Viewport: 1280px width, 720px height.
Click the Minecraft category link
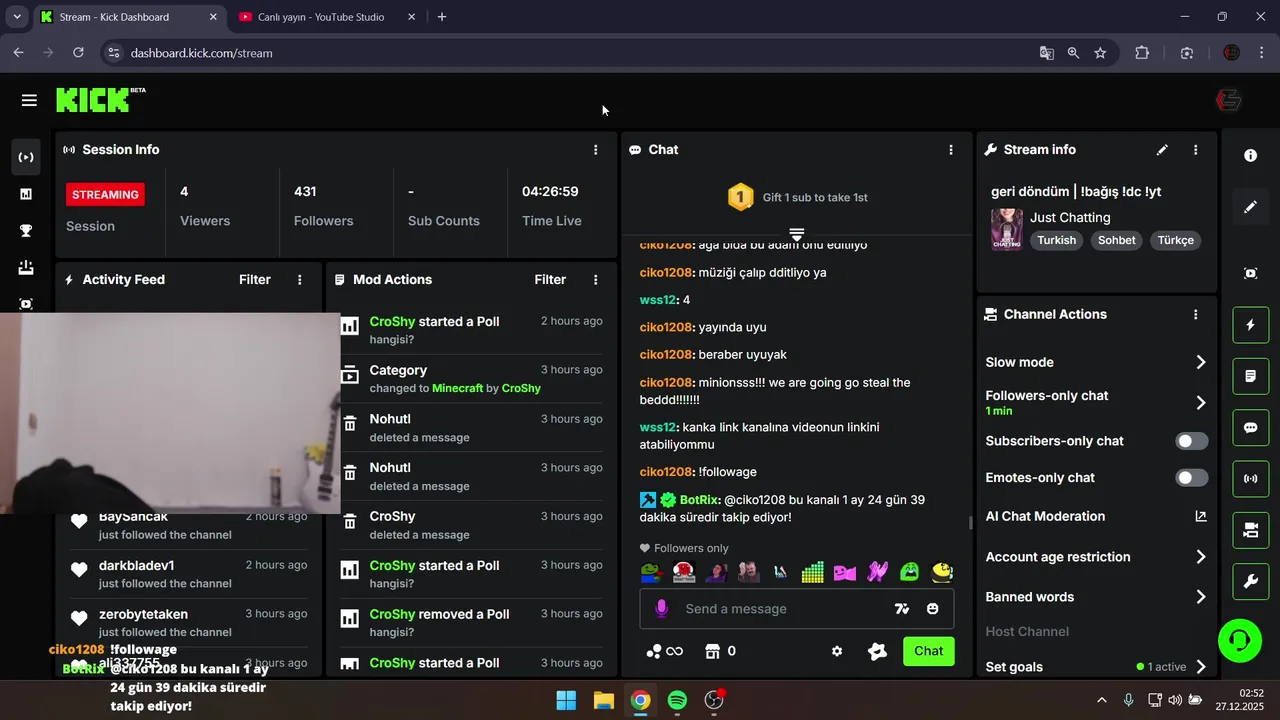point(457,388)
